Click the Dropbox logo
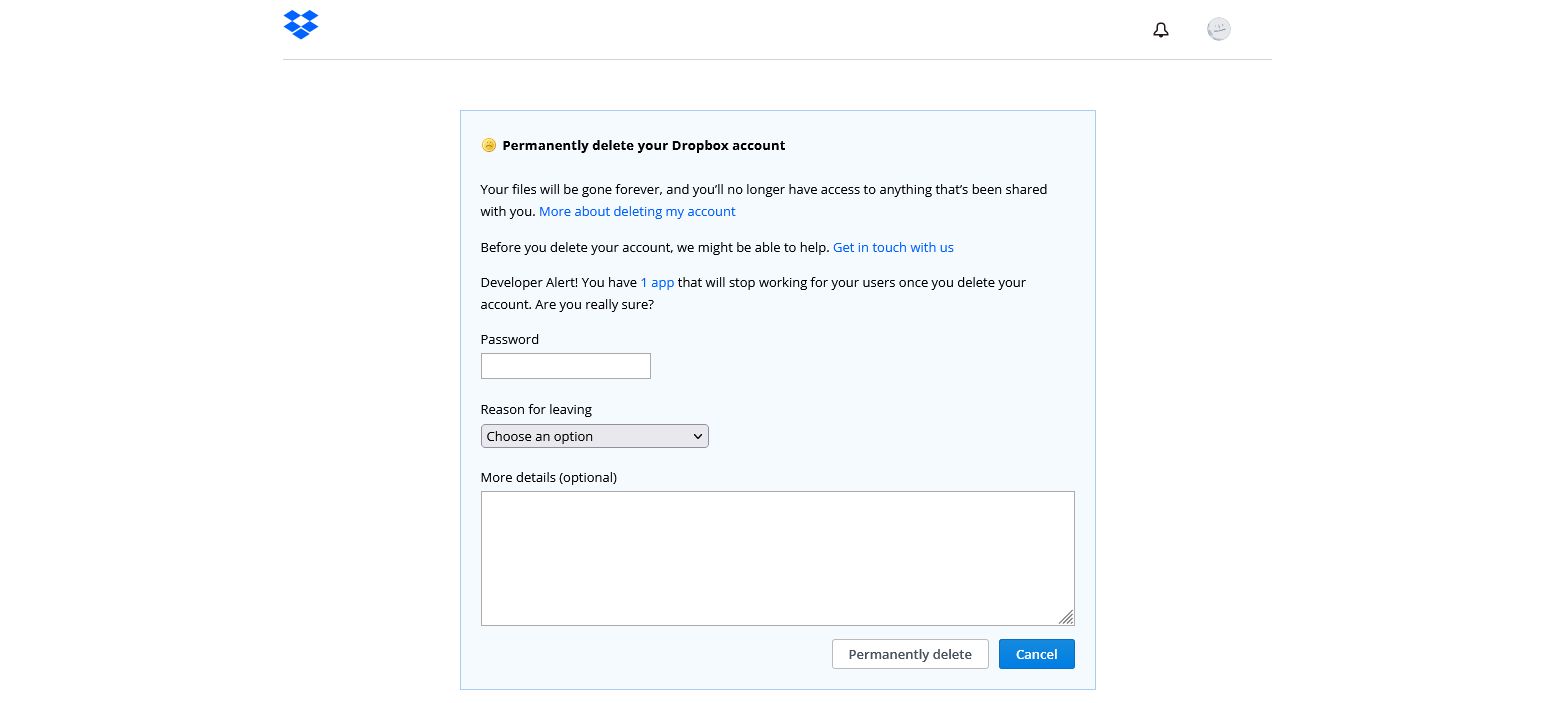The image size is (1549, 703). (x=300, y=24)
